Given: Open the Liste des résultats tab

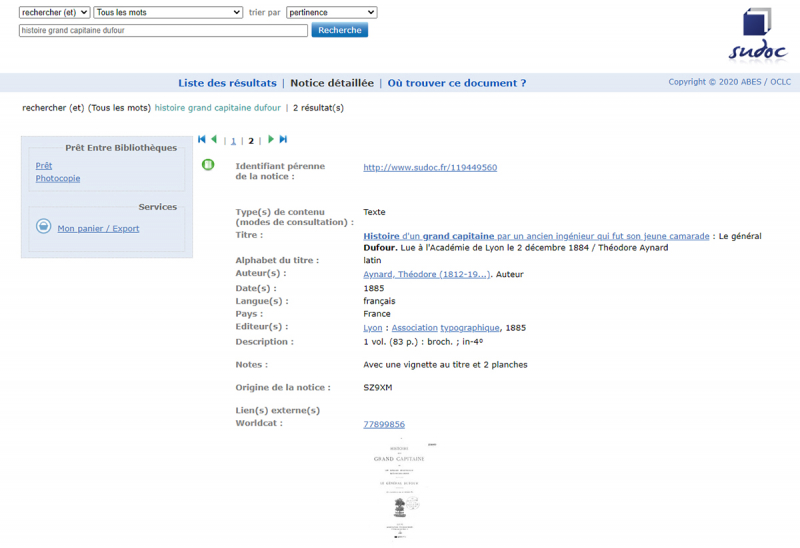Looking at the screenshot, I should [x=227, y=83].
